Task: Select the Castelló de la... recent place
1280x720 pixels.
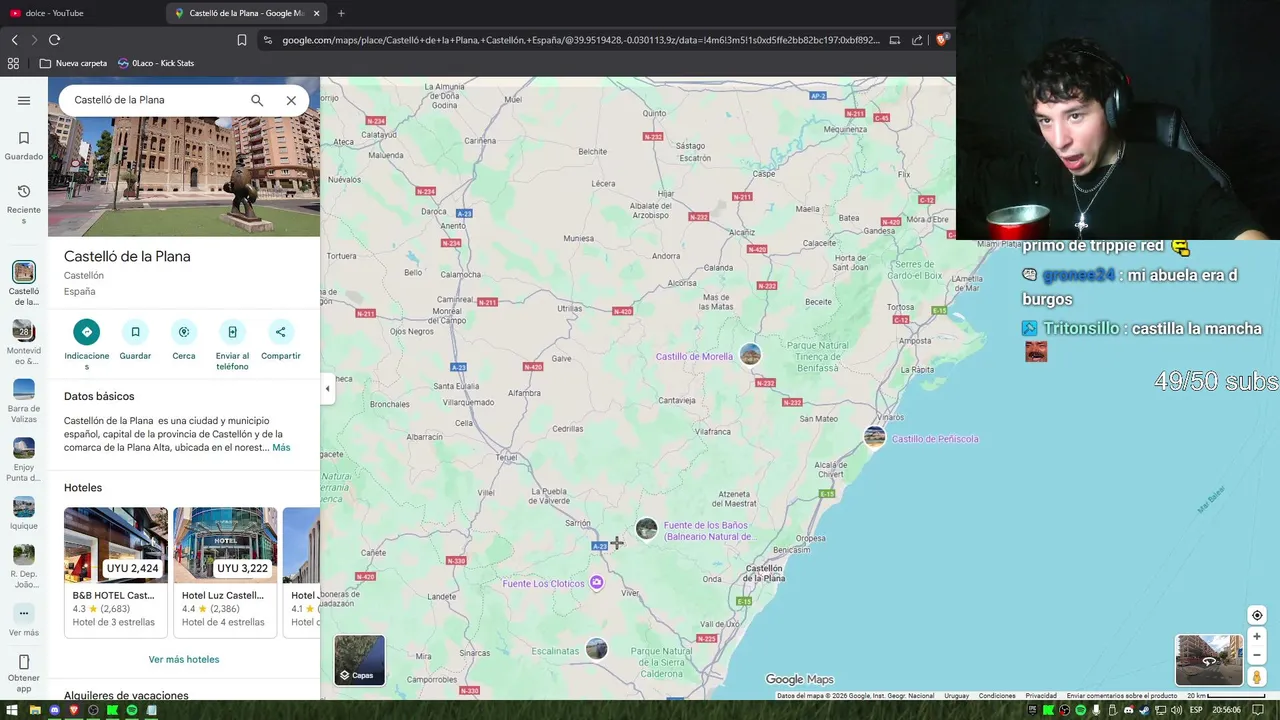Action: 24,283
